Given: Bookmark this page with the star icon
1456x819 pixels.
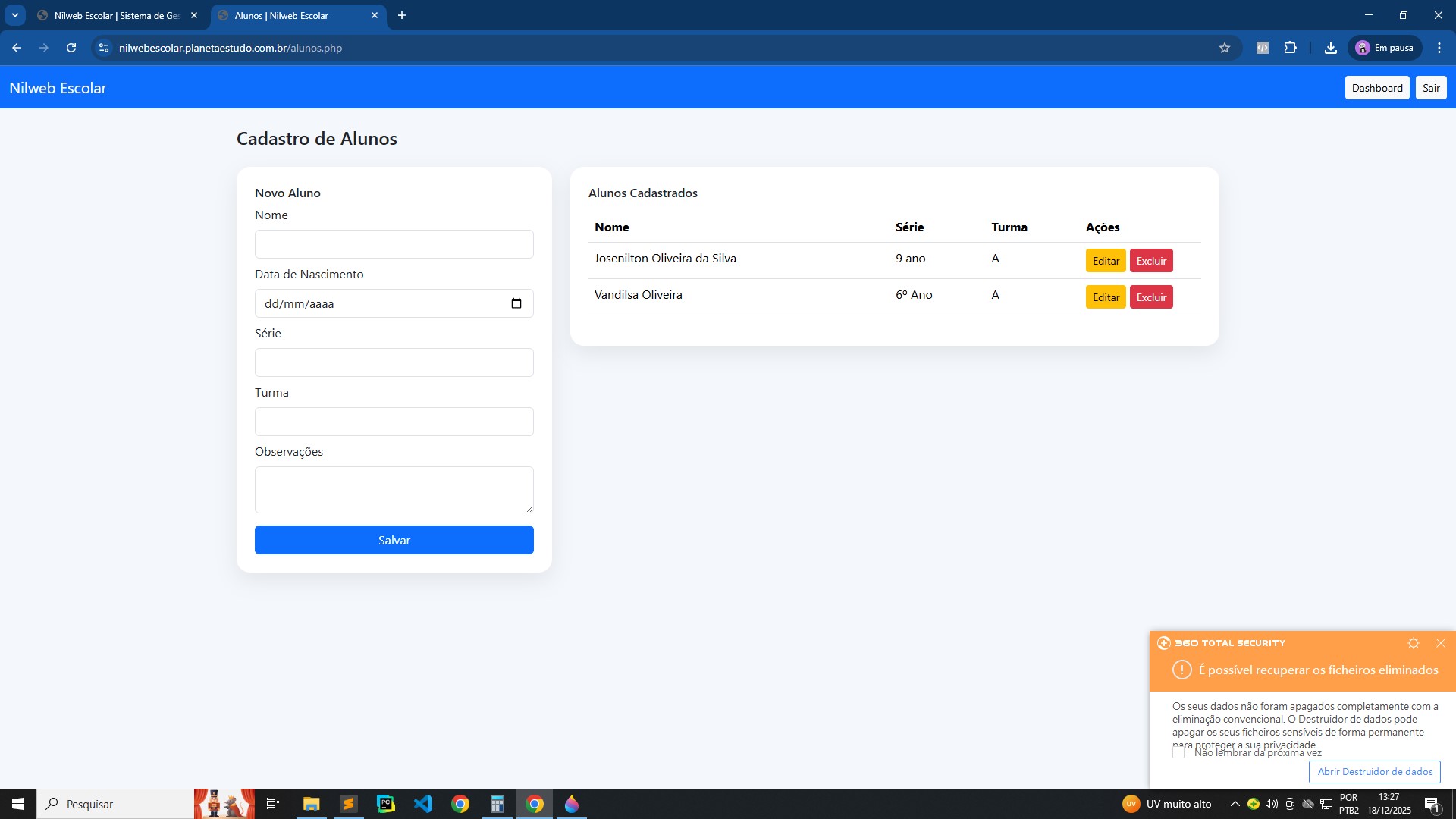Looking at the screenshot, I should tap(1225, 48).
